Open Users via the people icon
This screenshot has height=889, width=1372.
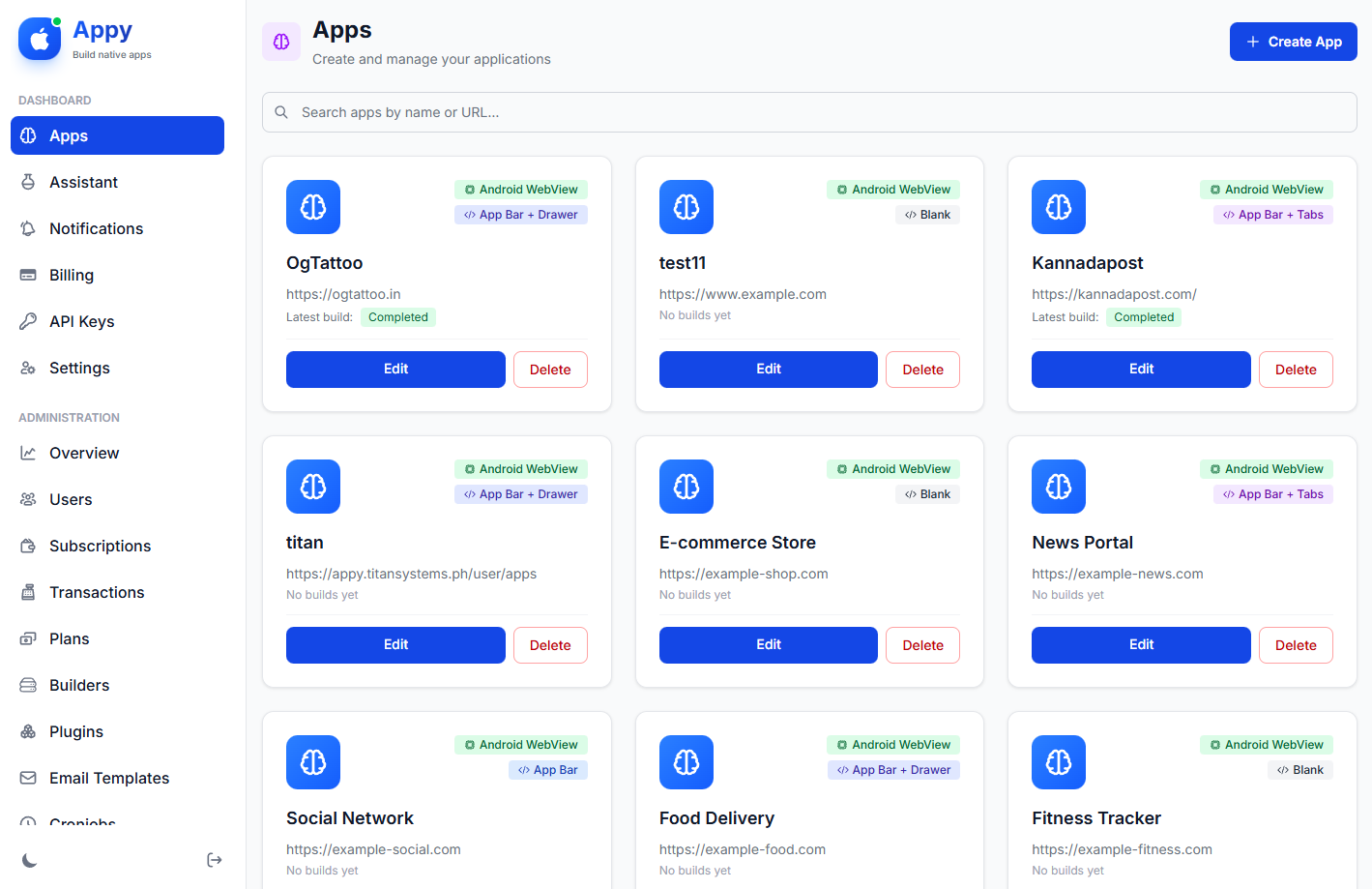[x=29, y=499]
